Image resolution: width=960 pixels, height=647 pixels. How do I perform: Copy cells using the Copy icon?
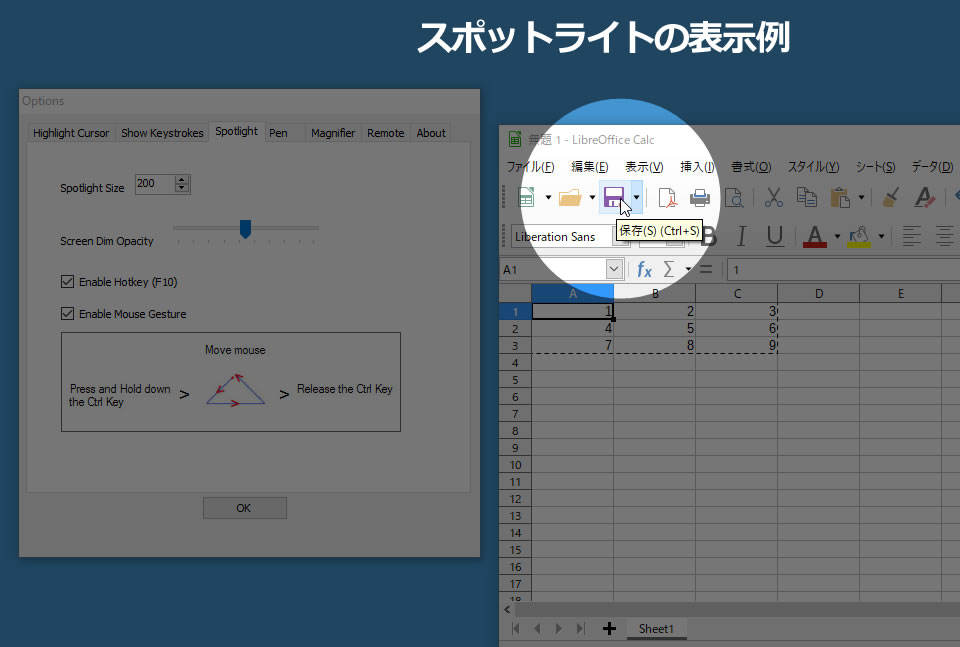coord(807,198)
